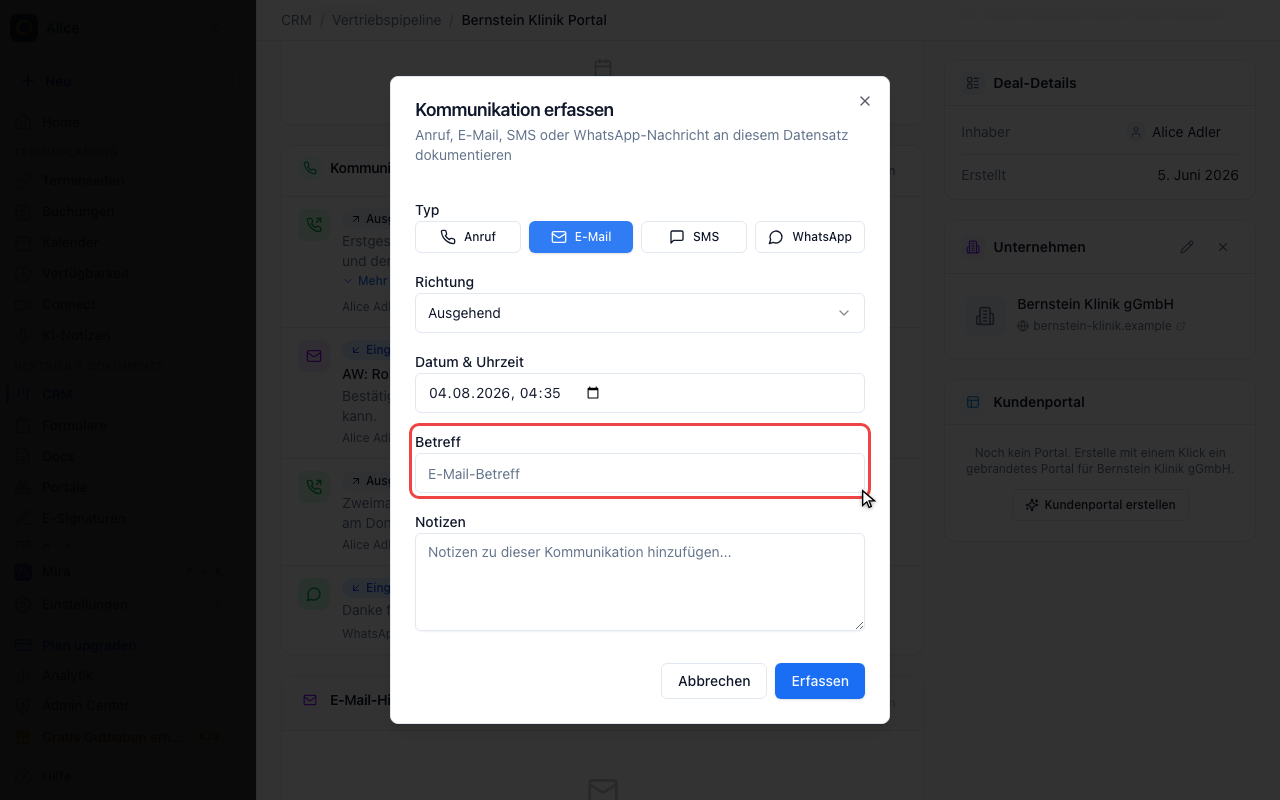This screenshot has width=1280, height=800.
Task: Click the pencil edit icon for Unternehmen
Action: coord(1187,247)
